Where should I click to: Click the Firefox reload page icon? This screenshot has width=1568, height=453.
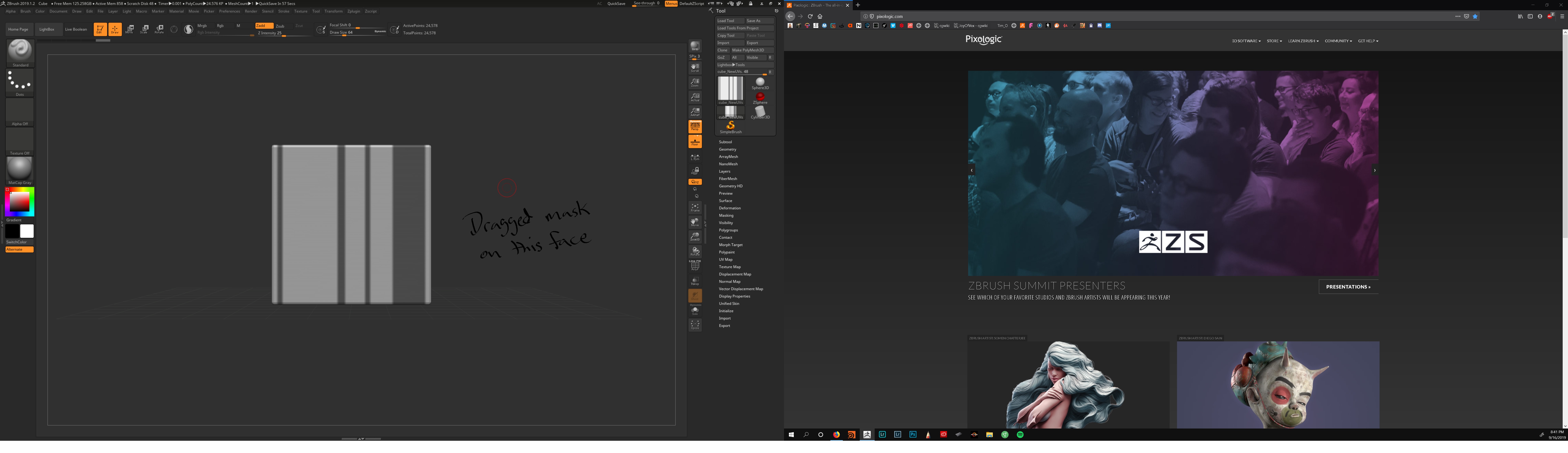point(810,16)
